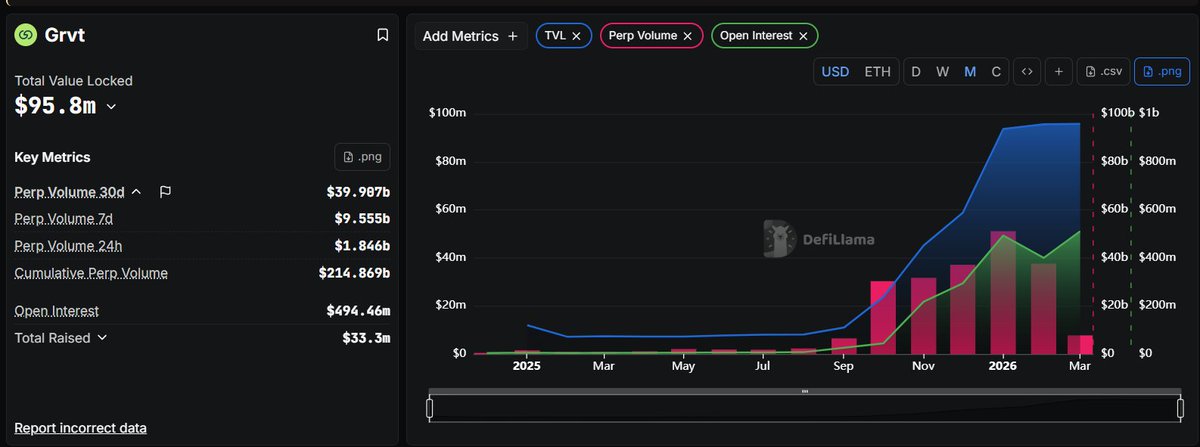The height and width of the screenshot is (447, 1200).
Task: Expand the Total Raised details
Action: pyautogui.click(x=102, y=338)
